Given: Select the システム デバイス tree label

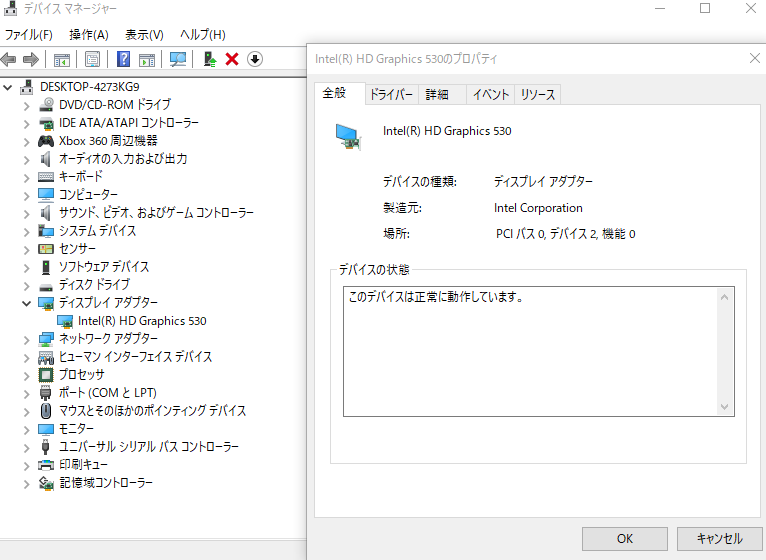Looking at the screenshot, I should point(97,231).
